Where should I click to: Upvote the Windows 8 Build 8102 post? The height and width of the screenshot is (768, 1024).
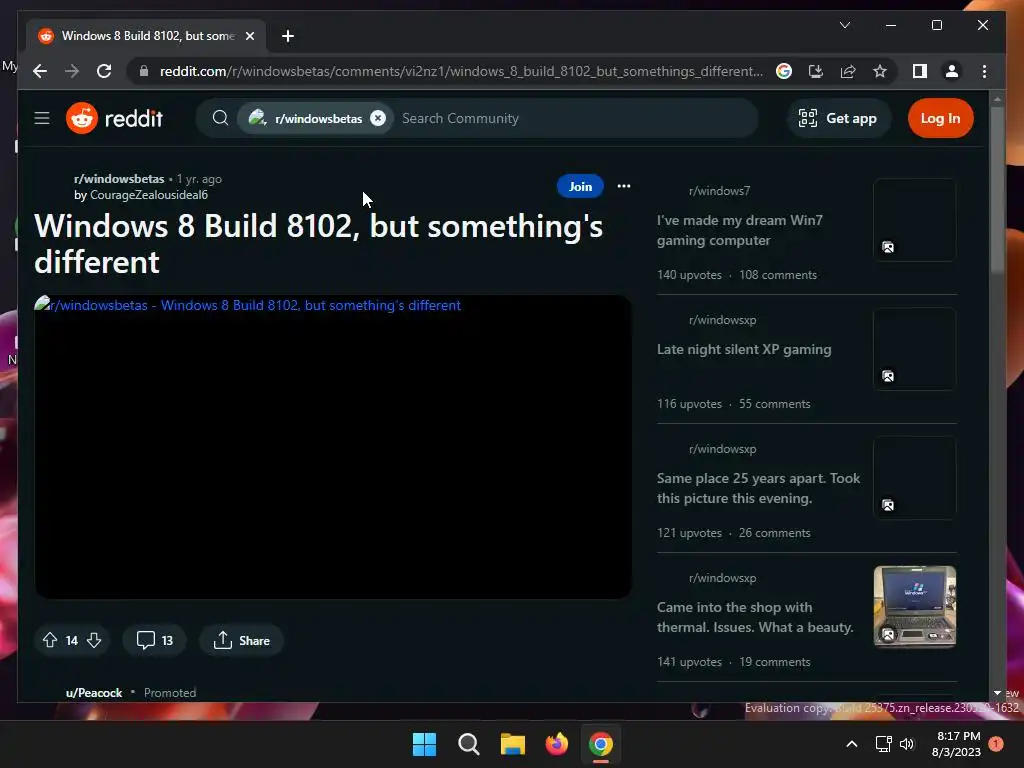50,641
